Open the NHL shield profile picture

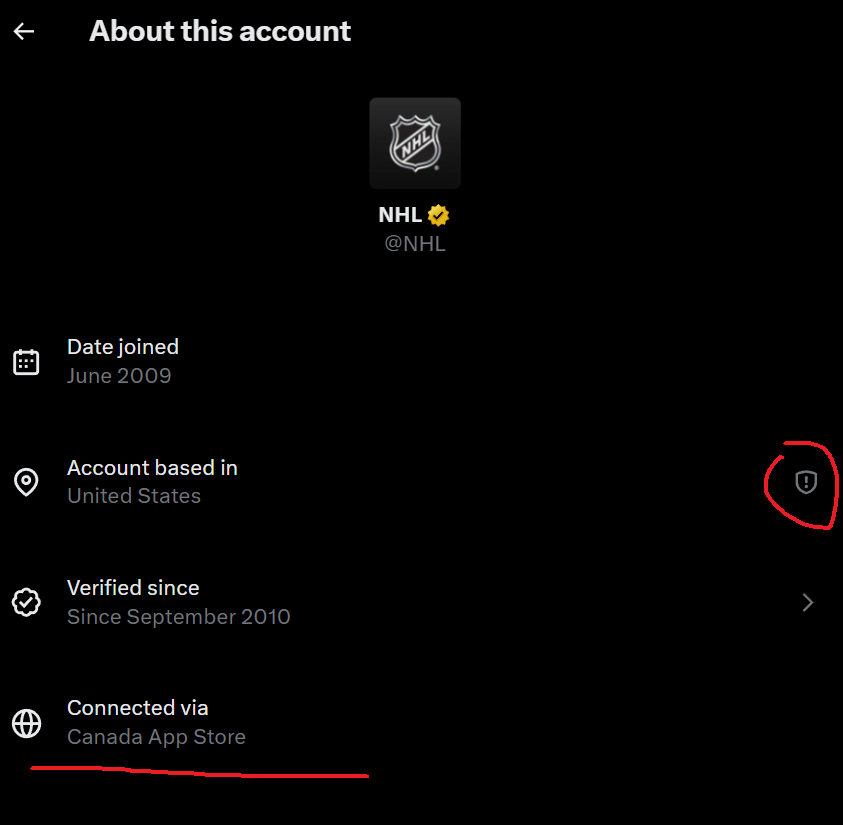(415, 143)
